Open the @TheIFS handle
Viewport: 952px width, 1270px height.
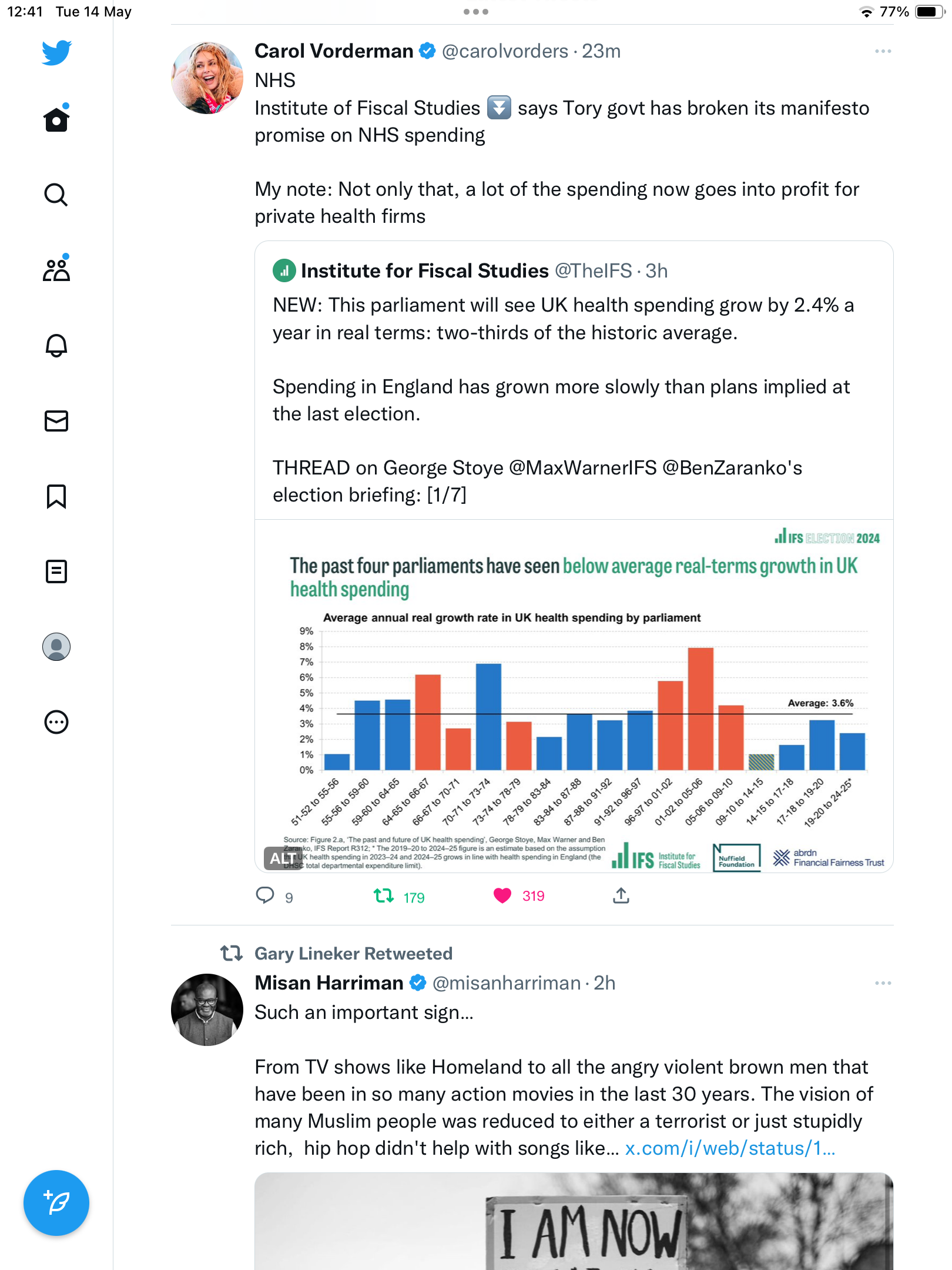pos(594,270)
